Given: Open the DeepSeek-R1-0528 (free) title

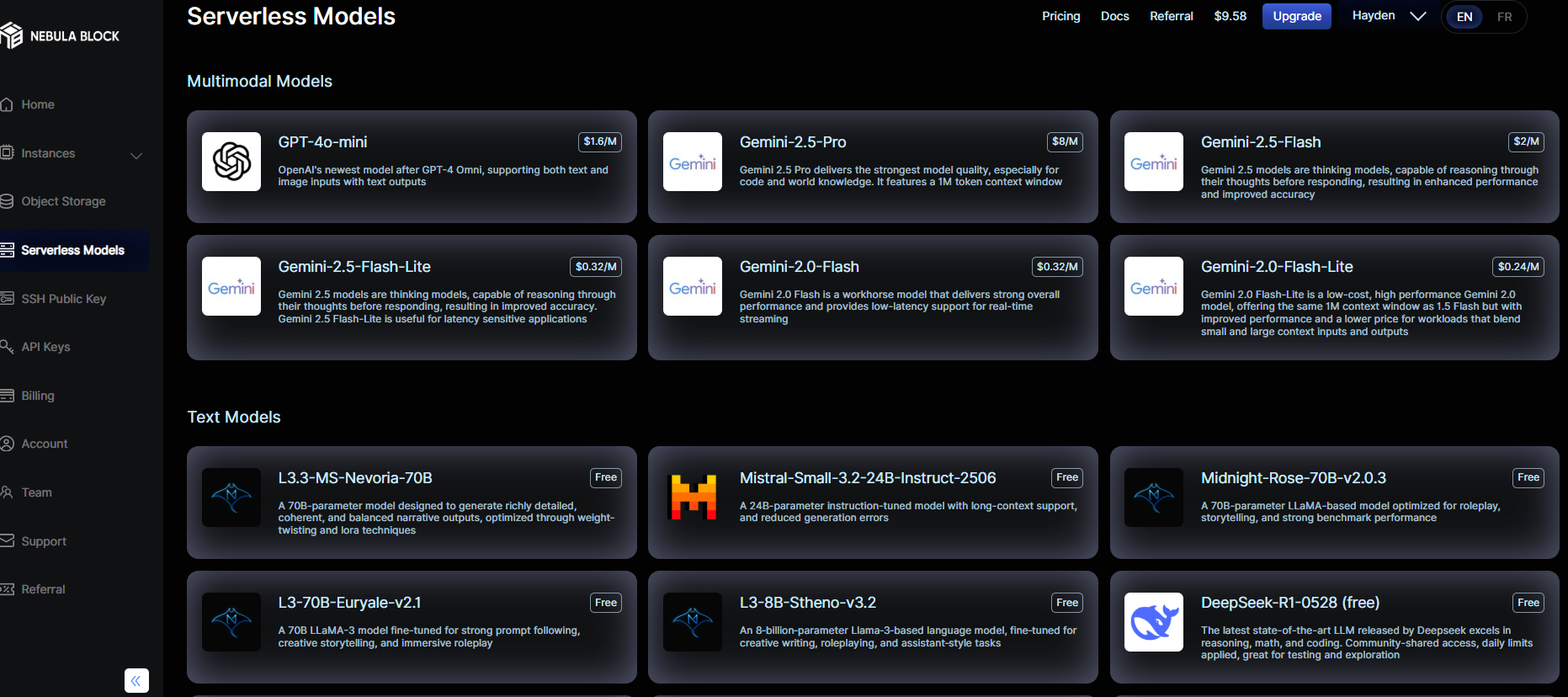Looking at the screenshot, I should coord(1290,603).
